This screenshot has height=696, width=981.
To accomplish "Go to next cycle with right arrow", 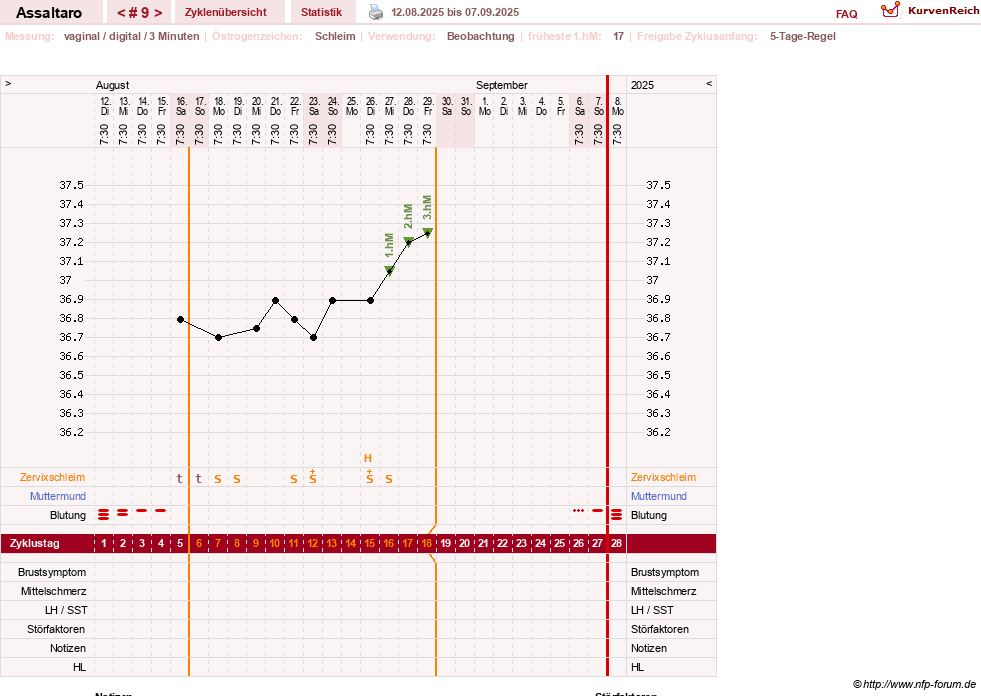I will pos(158,13).
